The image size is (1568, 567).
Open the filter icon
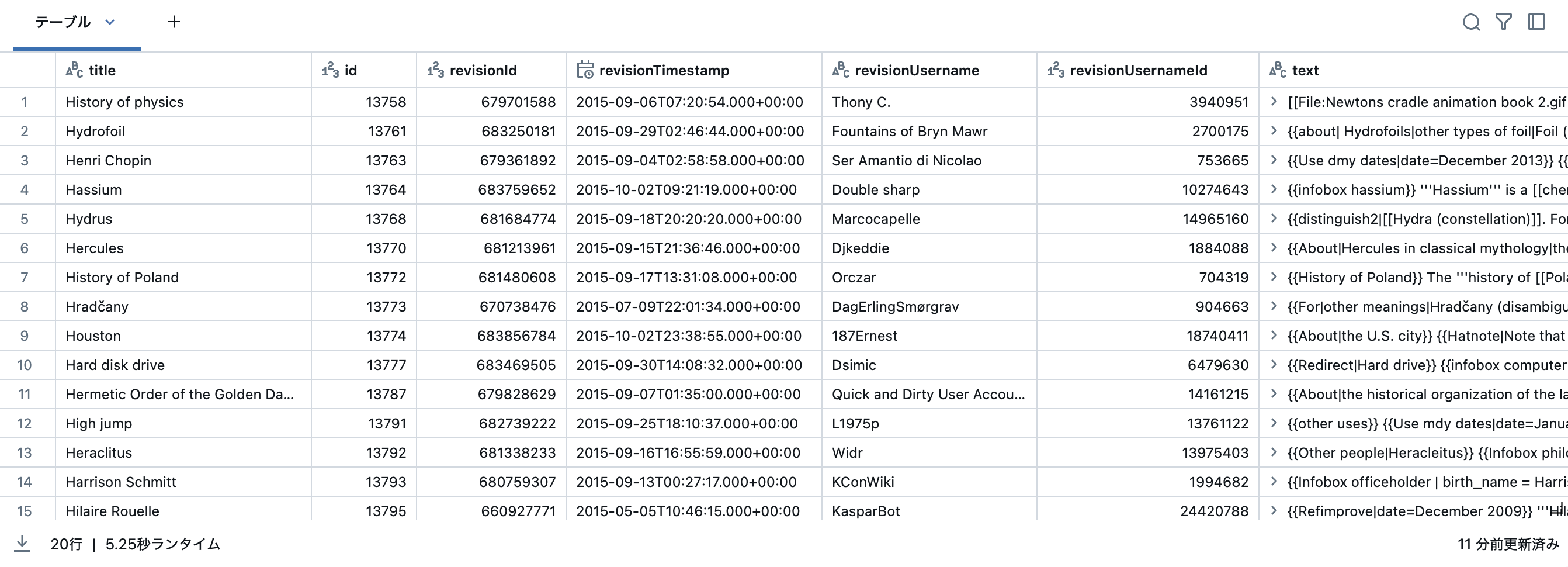[x=1504, y=22]
